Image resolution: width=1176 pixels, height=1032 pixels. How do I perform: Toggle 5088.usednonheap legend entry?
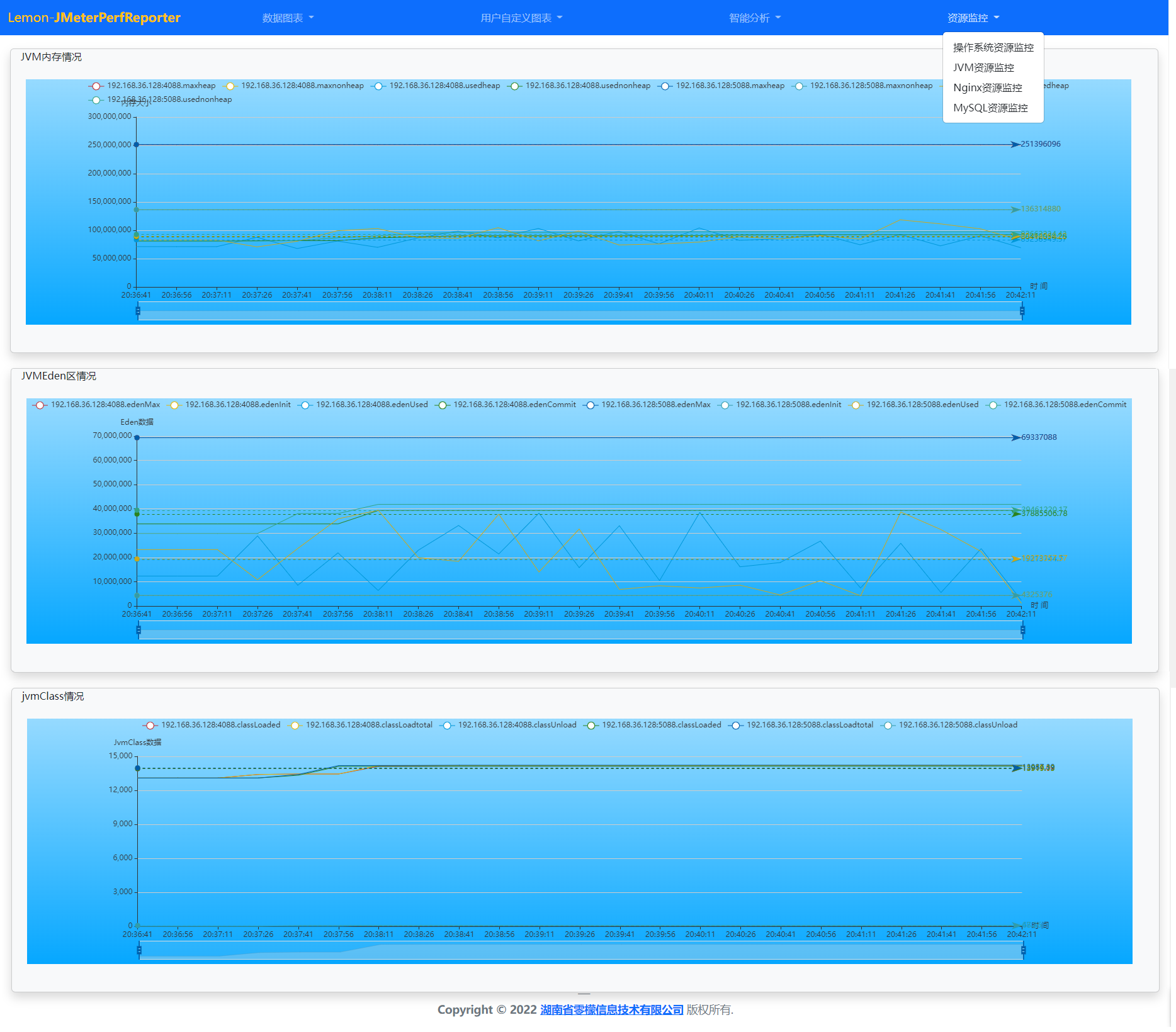(x=161, y=99)
